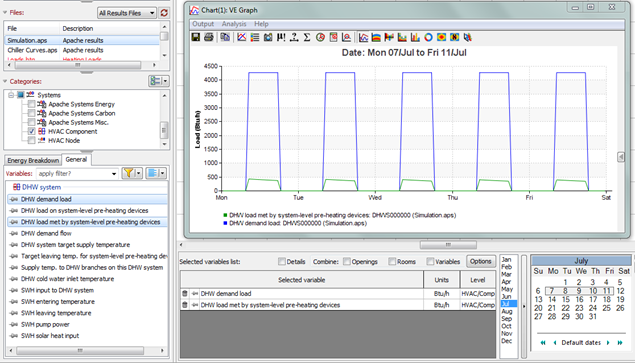Jump forward with double-arrow in calendar
Image resolution: width=635 pixels, height=363 pixels.
tap(620, 343)
